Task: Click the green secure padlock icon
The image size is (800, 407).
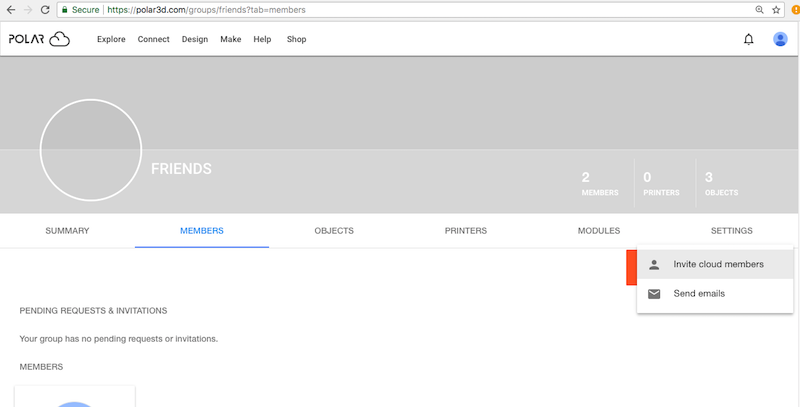Action: click(64, 10)
